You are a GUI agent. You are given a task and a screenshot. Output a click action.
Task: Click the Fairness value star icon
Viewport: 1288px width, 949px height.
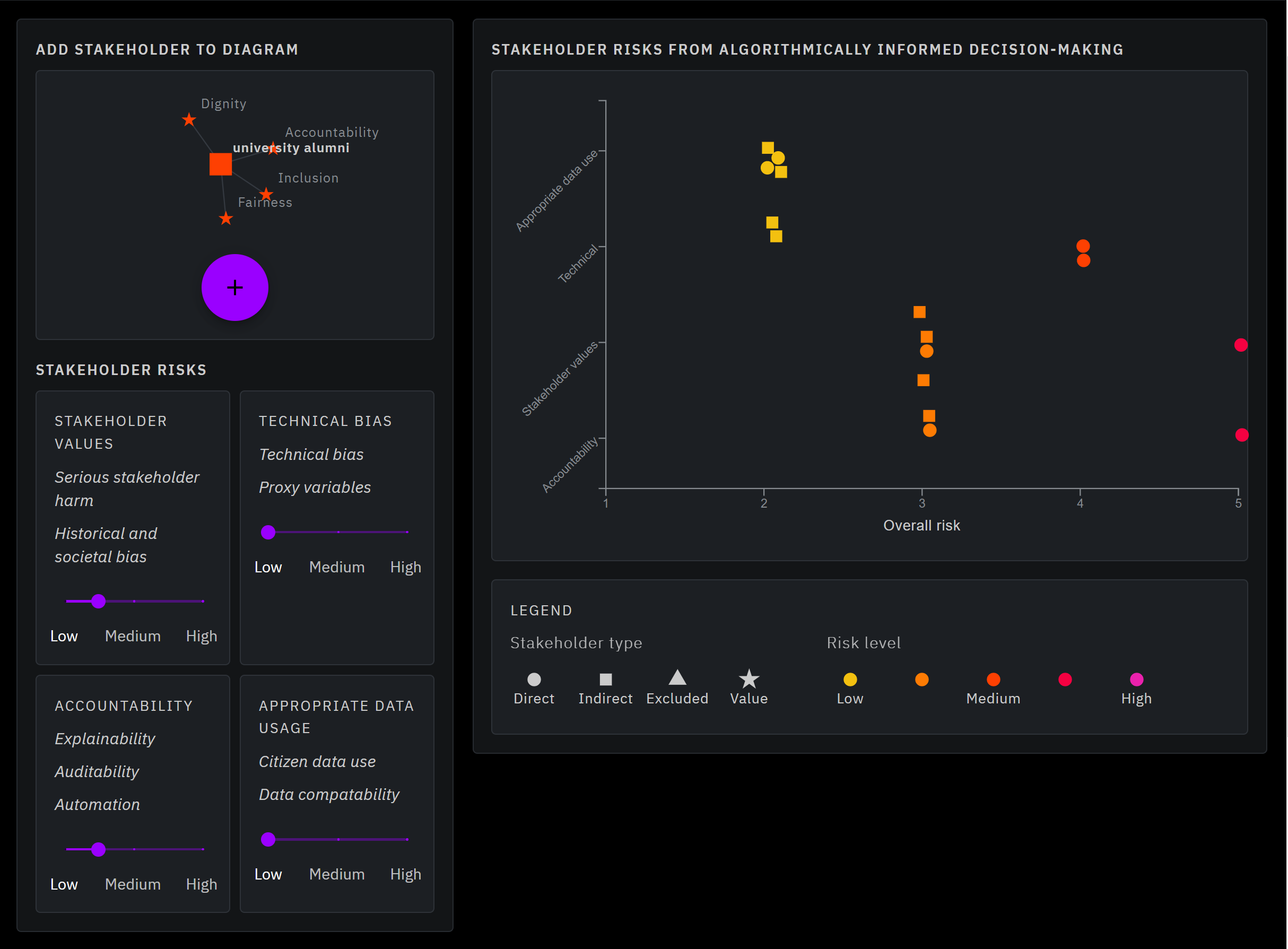[x=226, y=219]
